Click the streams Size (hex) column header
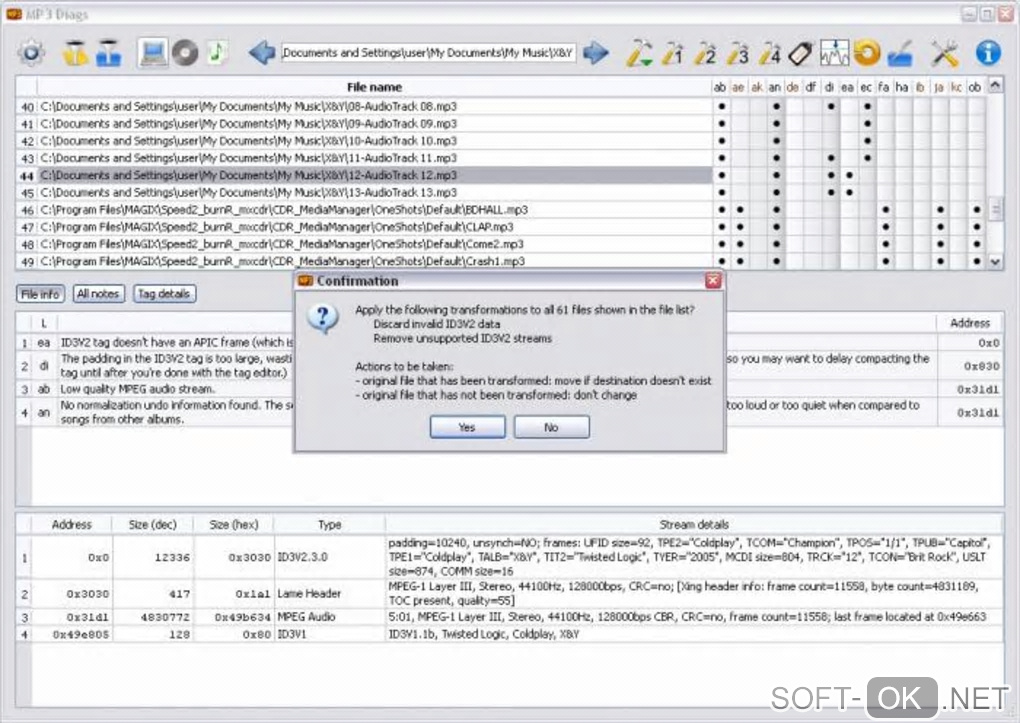This screenshot has width=1020, height=723. 234,525
